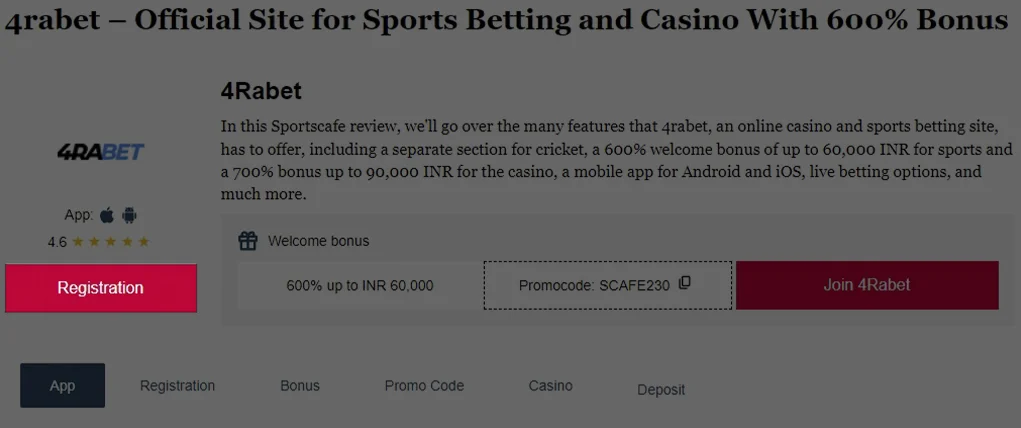Click the page title about 600% Bonus
The image size is (1021, 428).
click(506, 21)
